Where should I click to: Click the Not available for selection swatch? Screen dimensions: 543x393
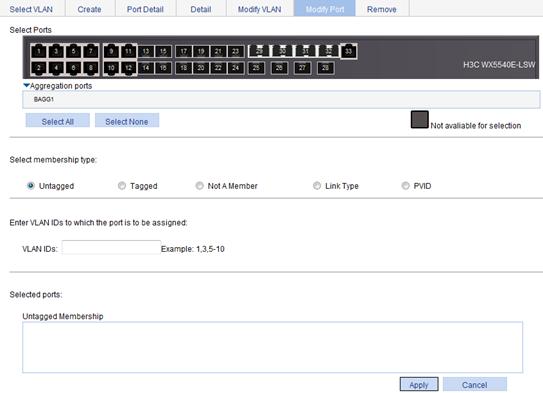420,119
